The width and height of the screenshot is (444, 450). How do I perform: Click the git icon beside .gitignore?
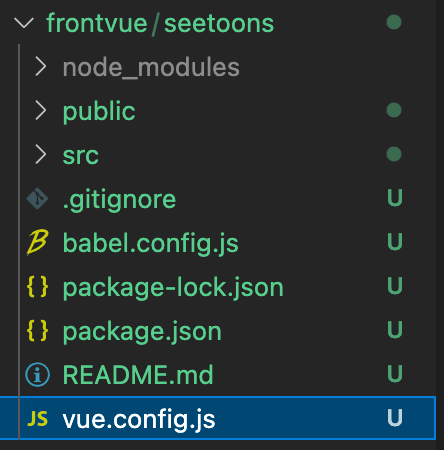click(x=37, y=199)
